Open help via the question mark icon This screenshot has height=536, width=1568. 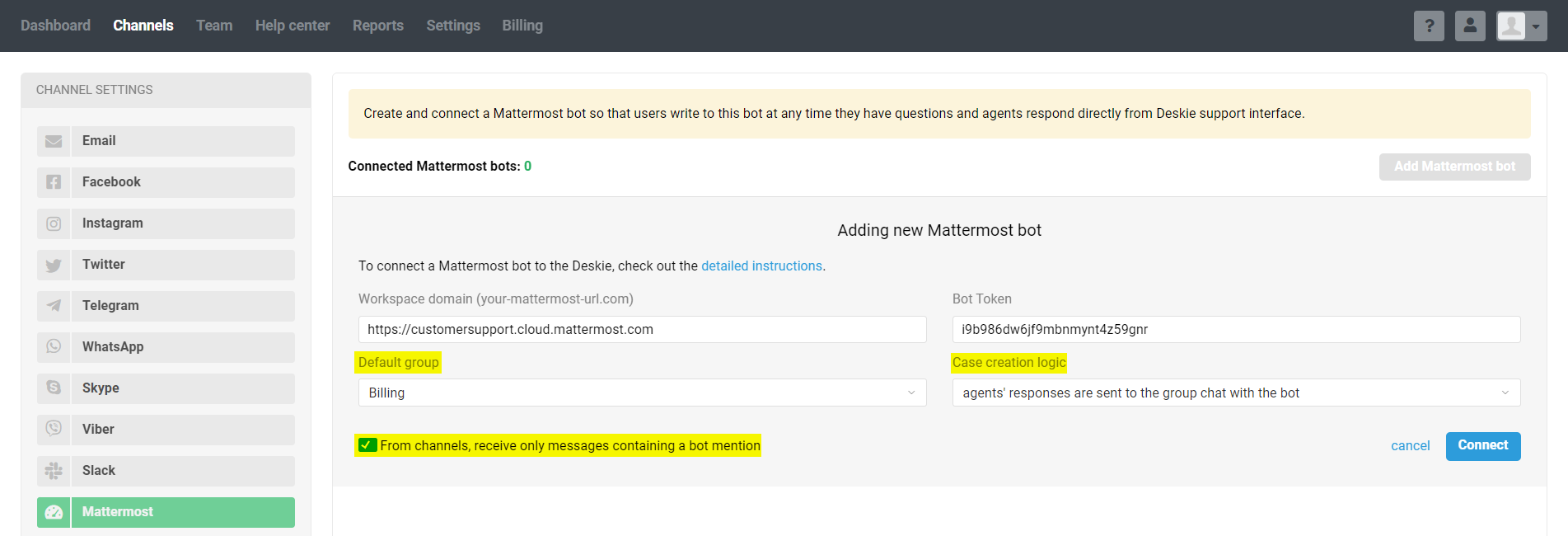pyautogui.click(x=1429, y=26)
